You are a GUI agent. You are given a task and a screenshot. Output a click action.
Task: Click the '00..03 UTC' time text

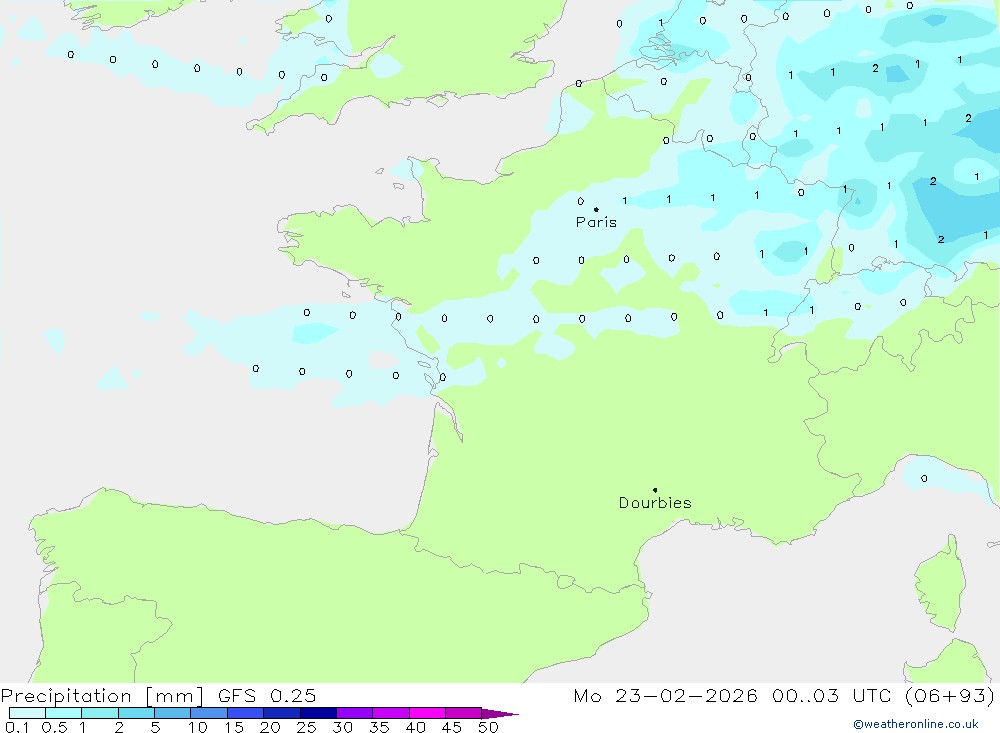[831, 695]
